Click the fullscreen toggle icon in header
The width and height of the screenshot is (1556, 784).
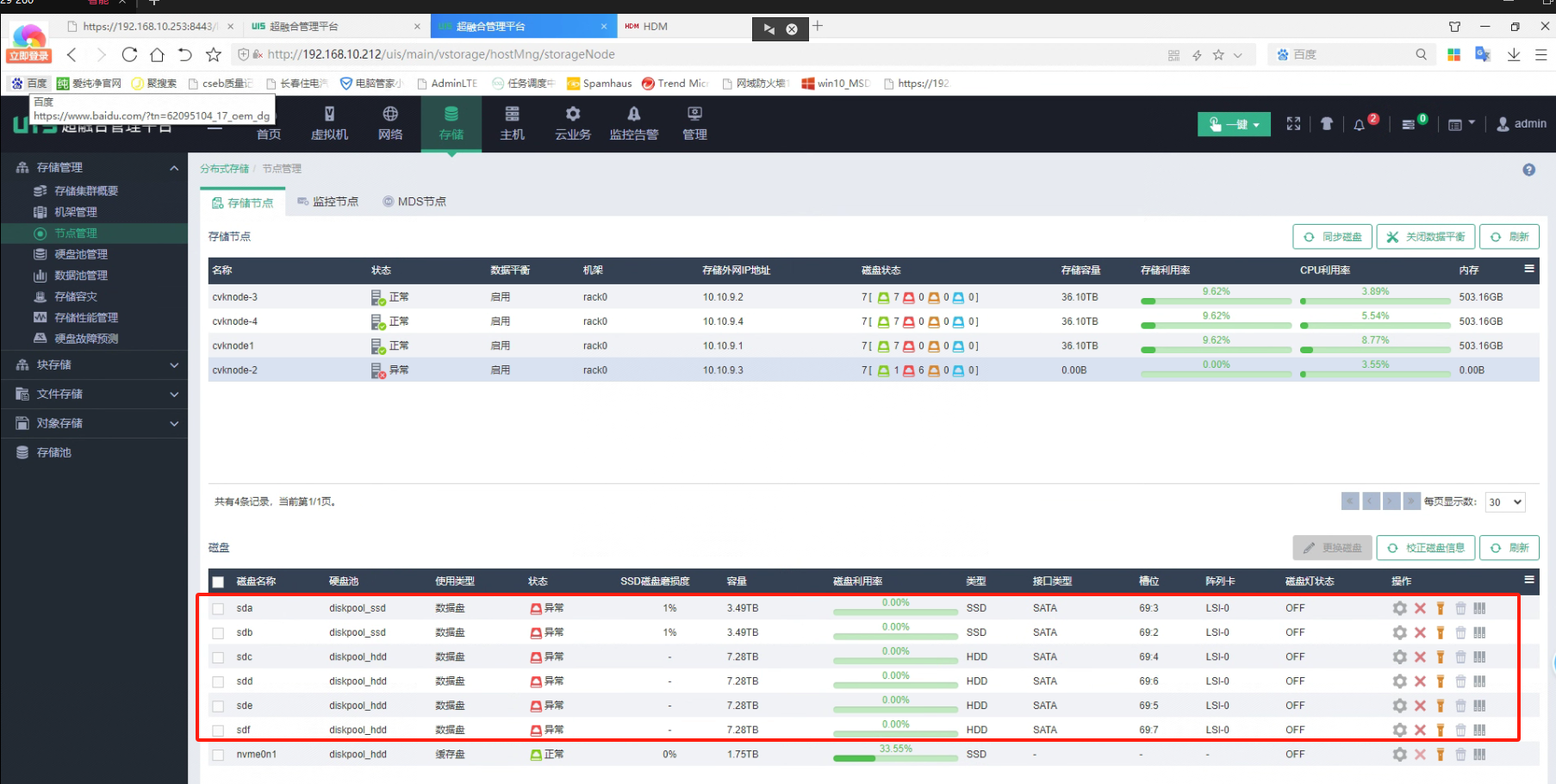(1293, 124)
